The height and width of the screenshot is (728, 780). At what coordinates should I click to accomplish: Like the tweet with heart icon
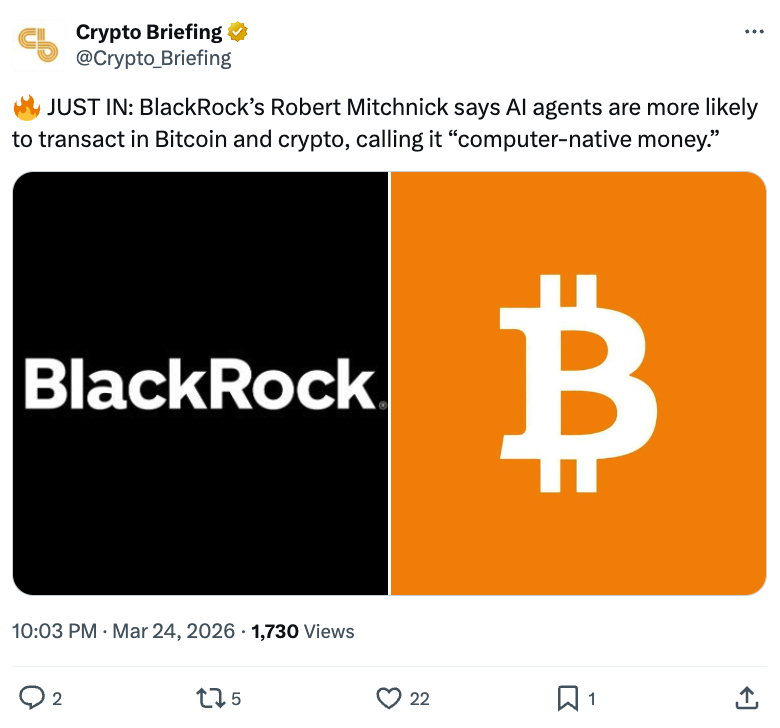click(x=389, y=698)
